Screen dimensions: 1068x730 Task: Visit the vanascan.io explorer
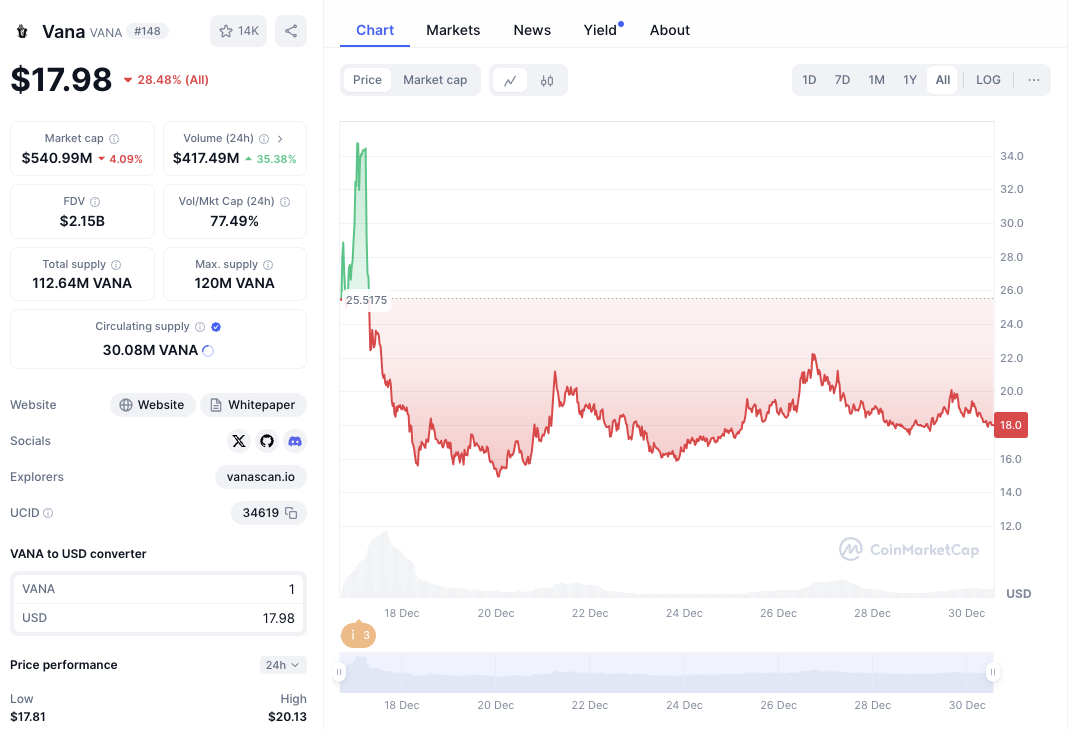click(261, 477)
